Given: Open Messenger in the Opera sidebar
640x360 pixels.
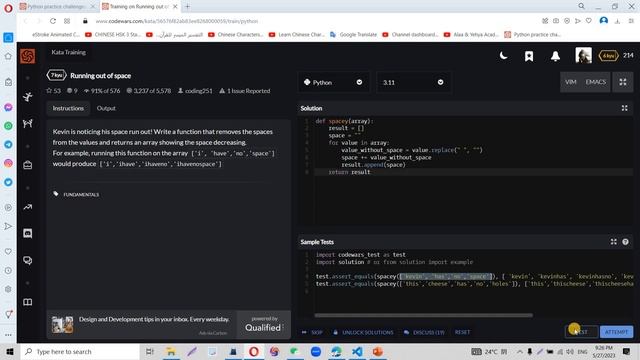Looking at the screenshot, I should click(x=8, y=107).
